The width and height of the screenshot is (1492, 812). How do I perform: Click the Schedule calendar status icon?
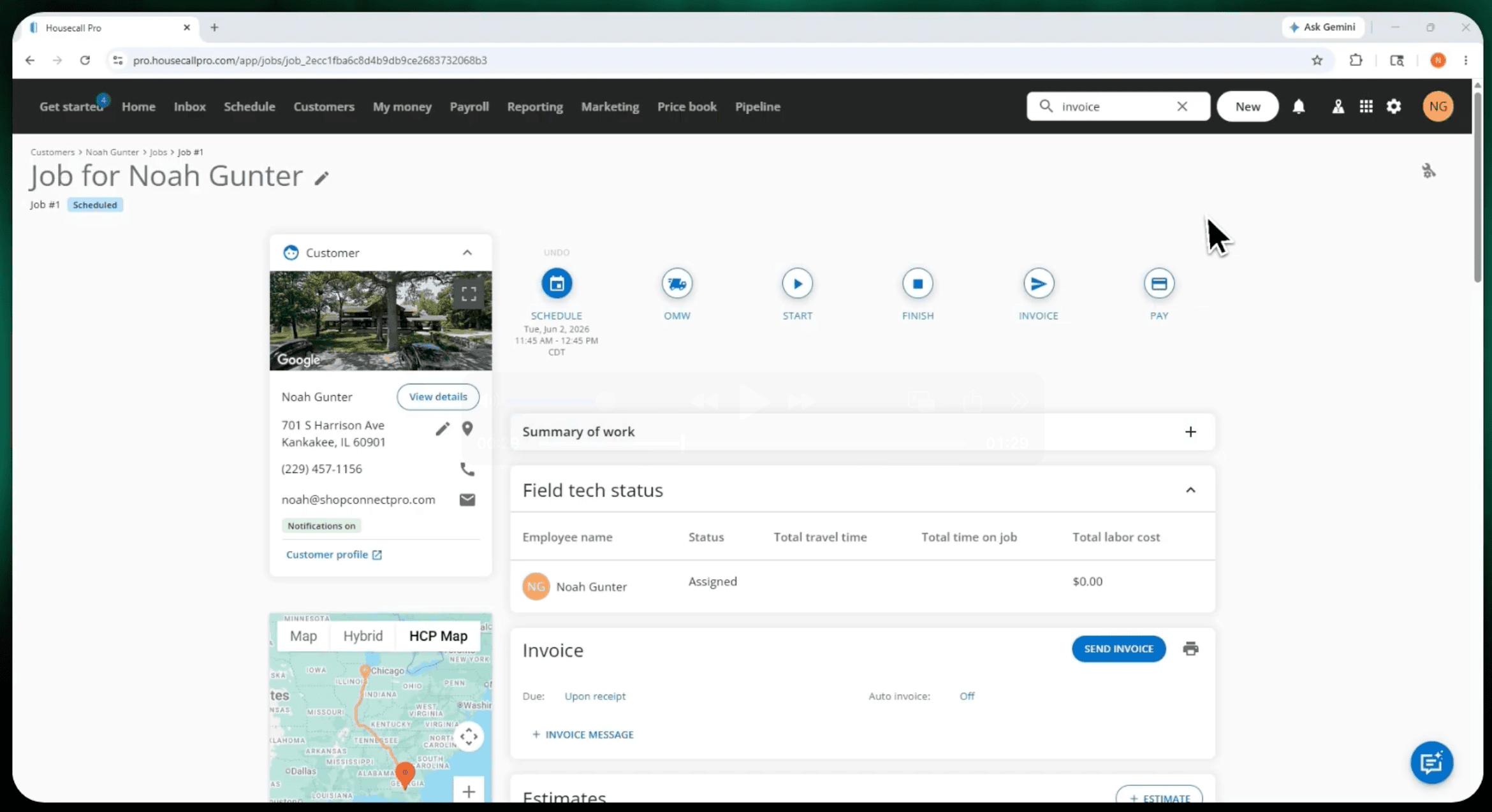[557, 284]
